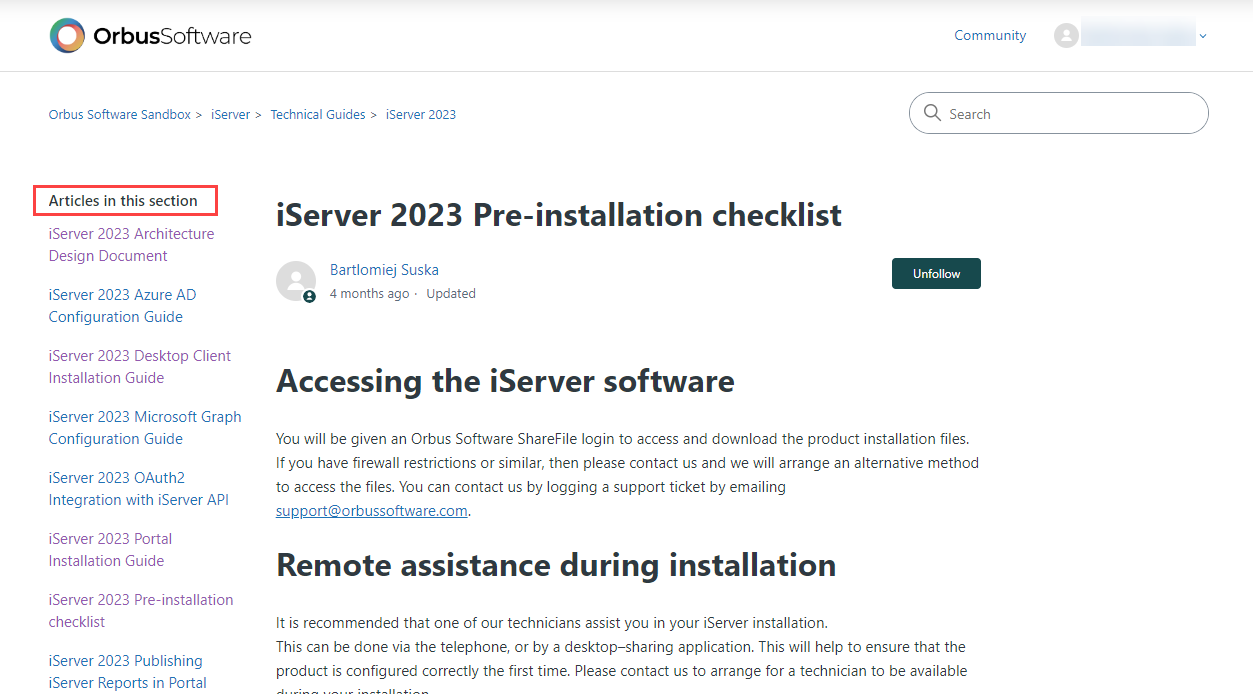
Task: Click the support@orbussoftware.com email link
Action: click(372, 511)
